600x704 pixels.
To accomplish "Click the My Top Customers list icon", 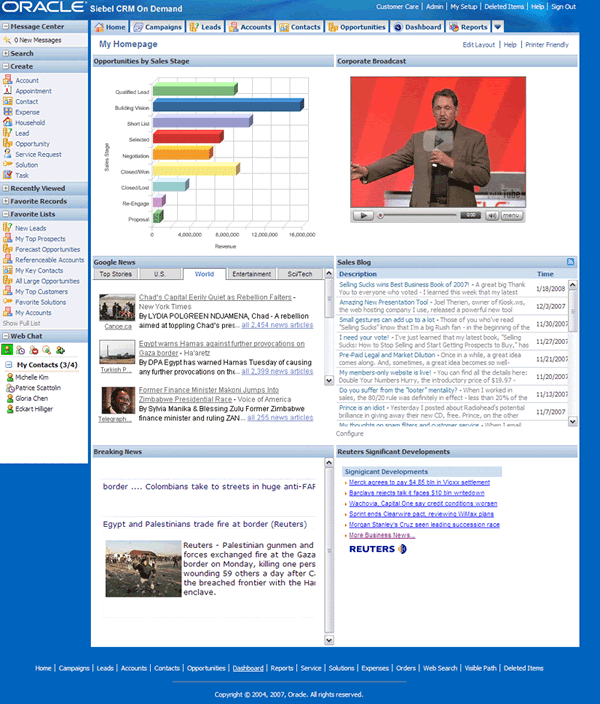I will 8,291.
